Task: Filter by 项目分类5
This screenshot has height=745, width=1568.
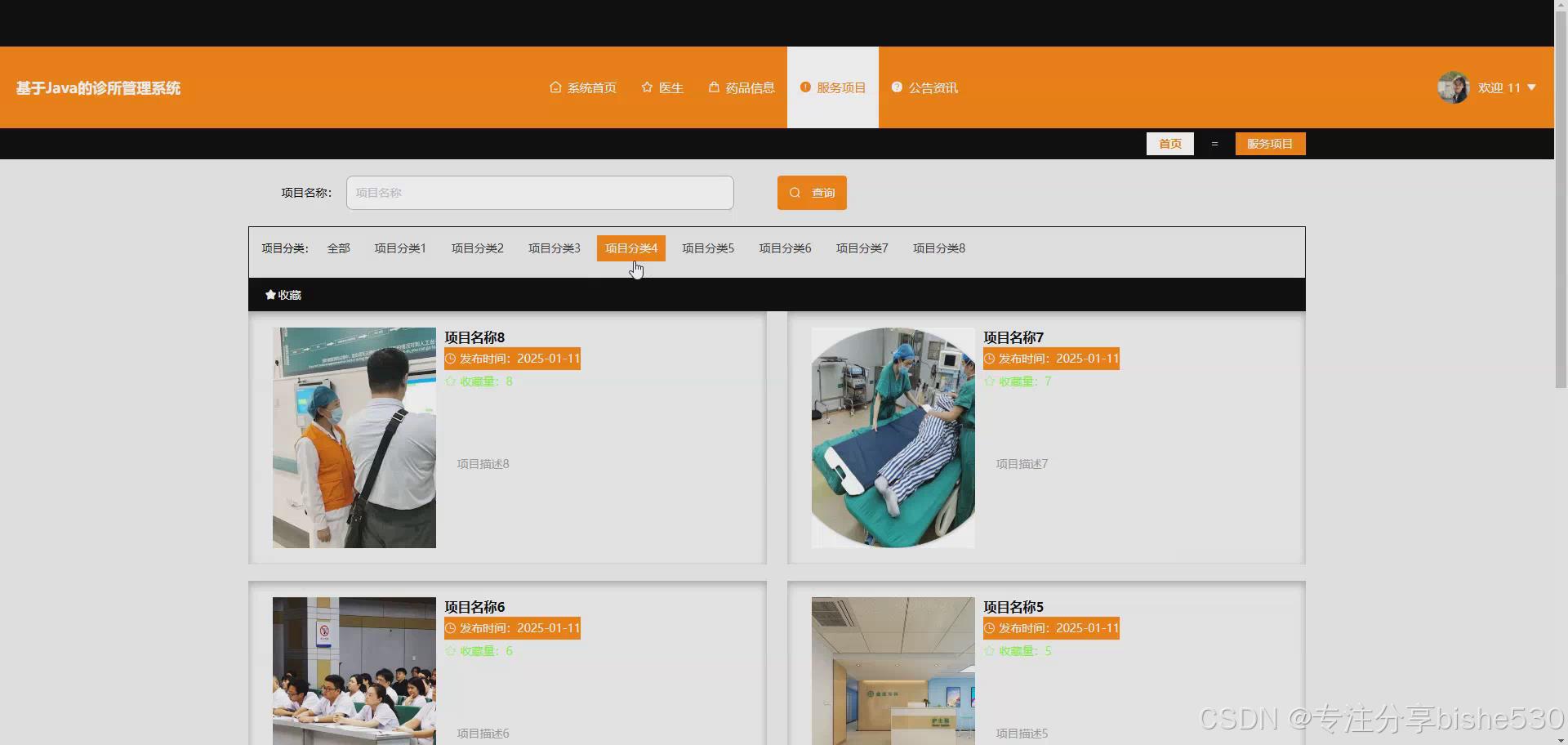Action: [x=708, y=248]
